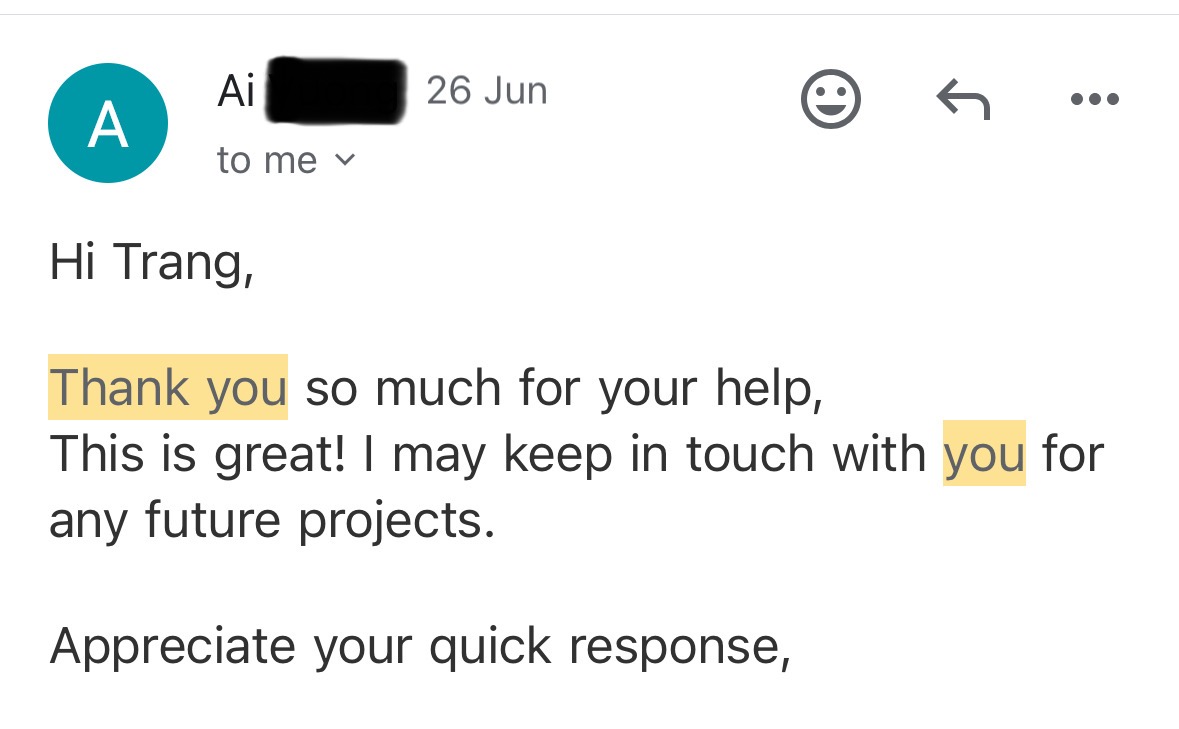Screen dimensions: 1179x729
Task: Expand recipient details with the chevron beside 'to me'
Action: point(344,159)
